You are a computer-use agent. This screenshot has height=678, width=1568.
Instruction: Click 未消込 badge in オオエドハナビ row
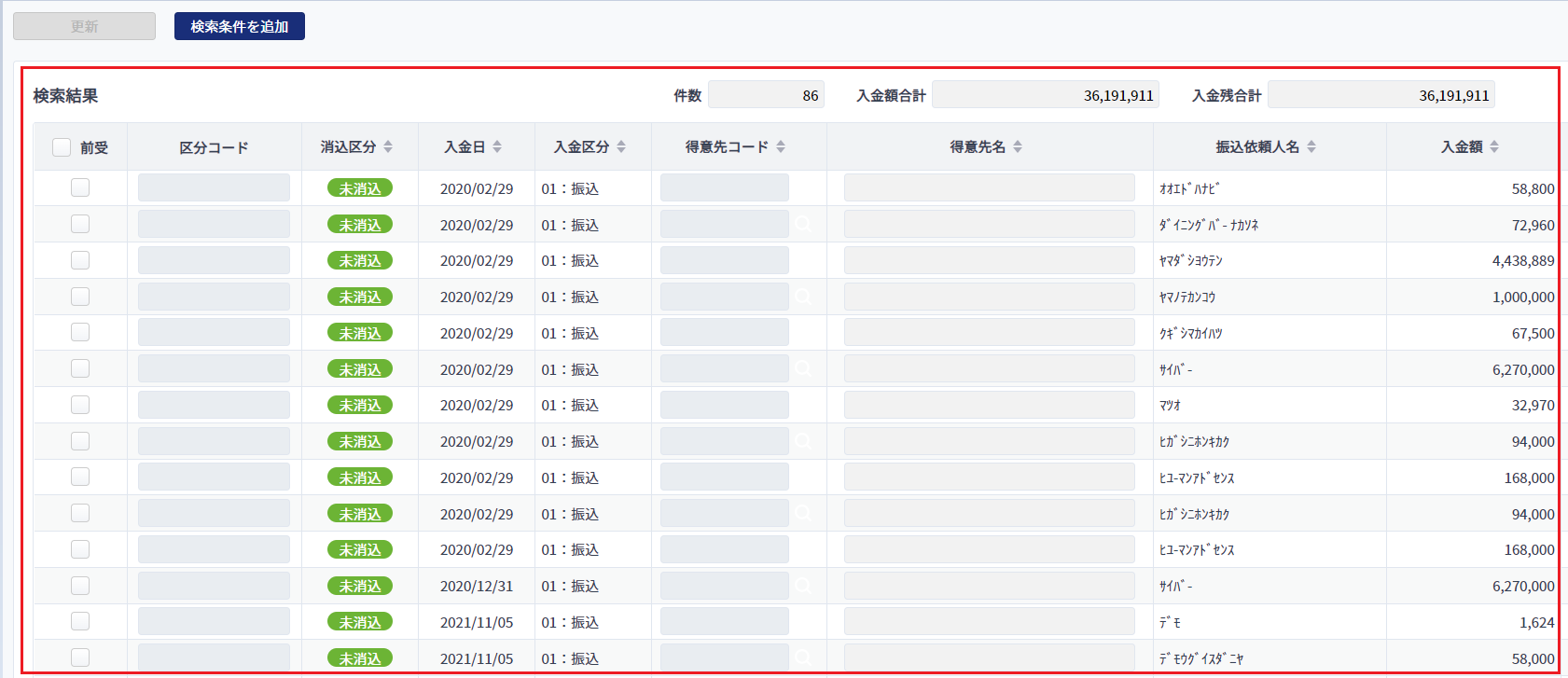[360, 188]
